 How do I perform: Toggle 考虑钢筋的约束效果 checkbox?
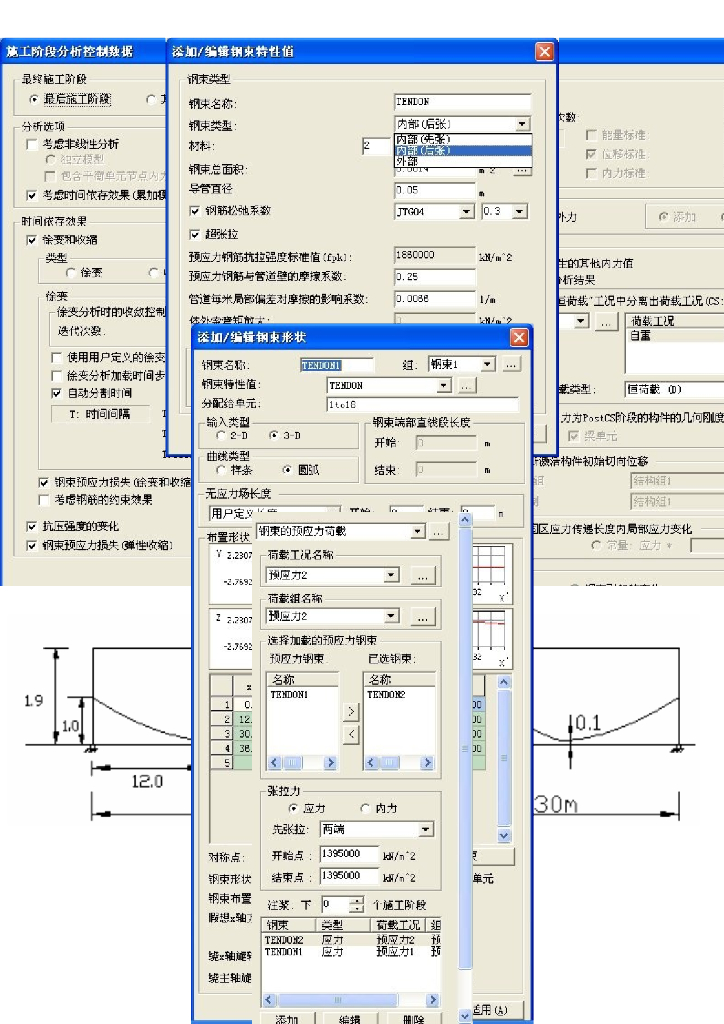click(44, 500)
